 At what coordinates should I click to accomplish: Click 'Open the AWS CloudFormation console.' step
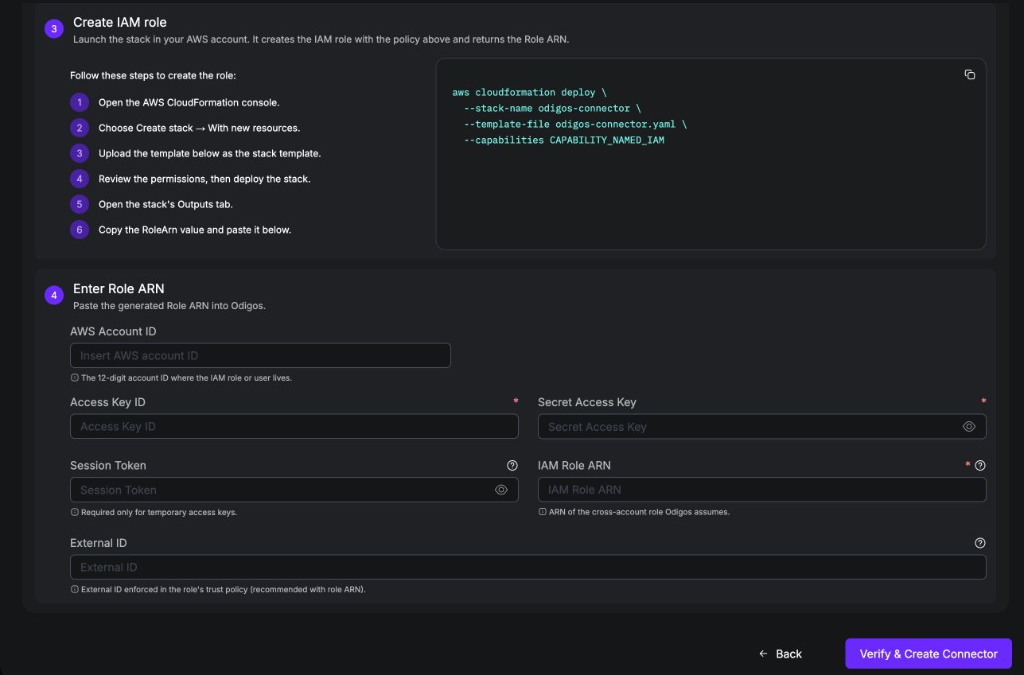[x=189, y=102]
